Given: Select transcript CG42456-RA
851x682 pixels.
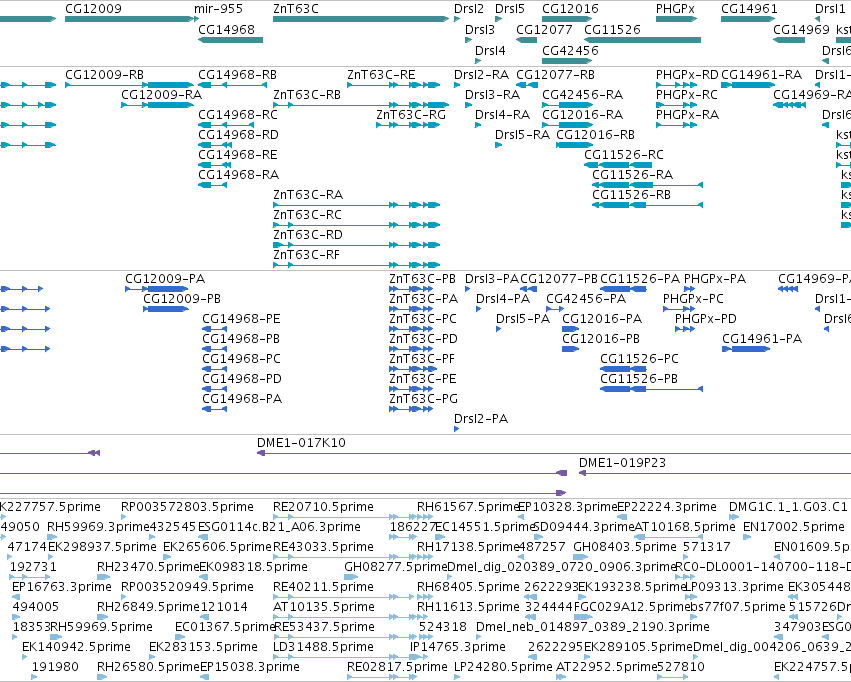Looking at the screenshot, I should click(582, 94).
